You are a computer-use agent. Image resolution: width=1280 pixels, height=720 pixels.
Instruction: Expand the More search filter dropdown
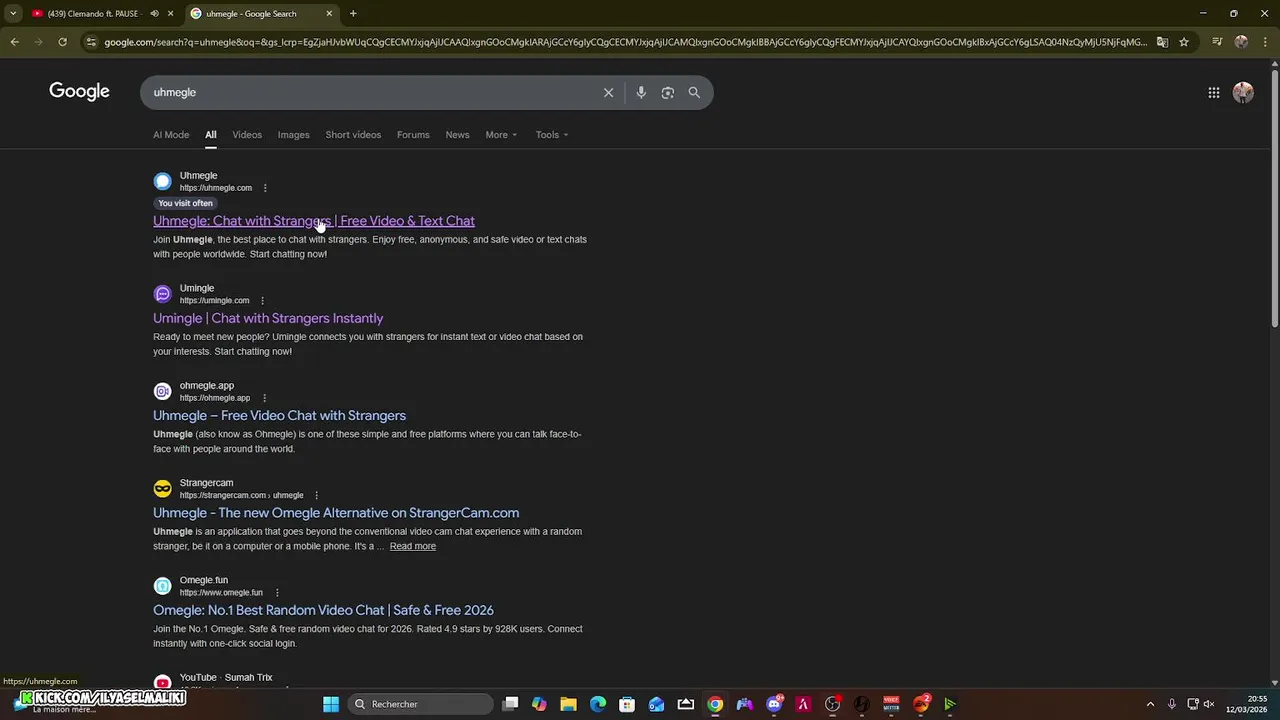pos(501,135)
